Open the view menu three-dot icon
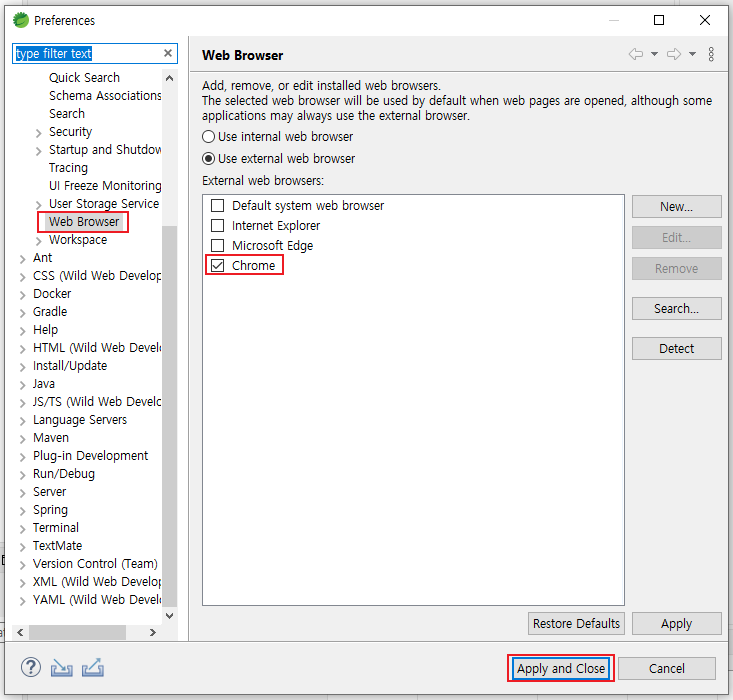This screenshot has width=733, height=700. pyautogui.click(x=711, y=54)
